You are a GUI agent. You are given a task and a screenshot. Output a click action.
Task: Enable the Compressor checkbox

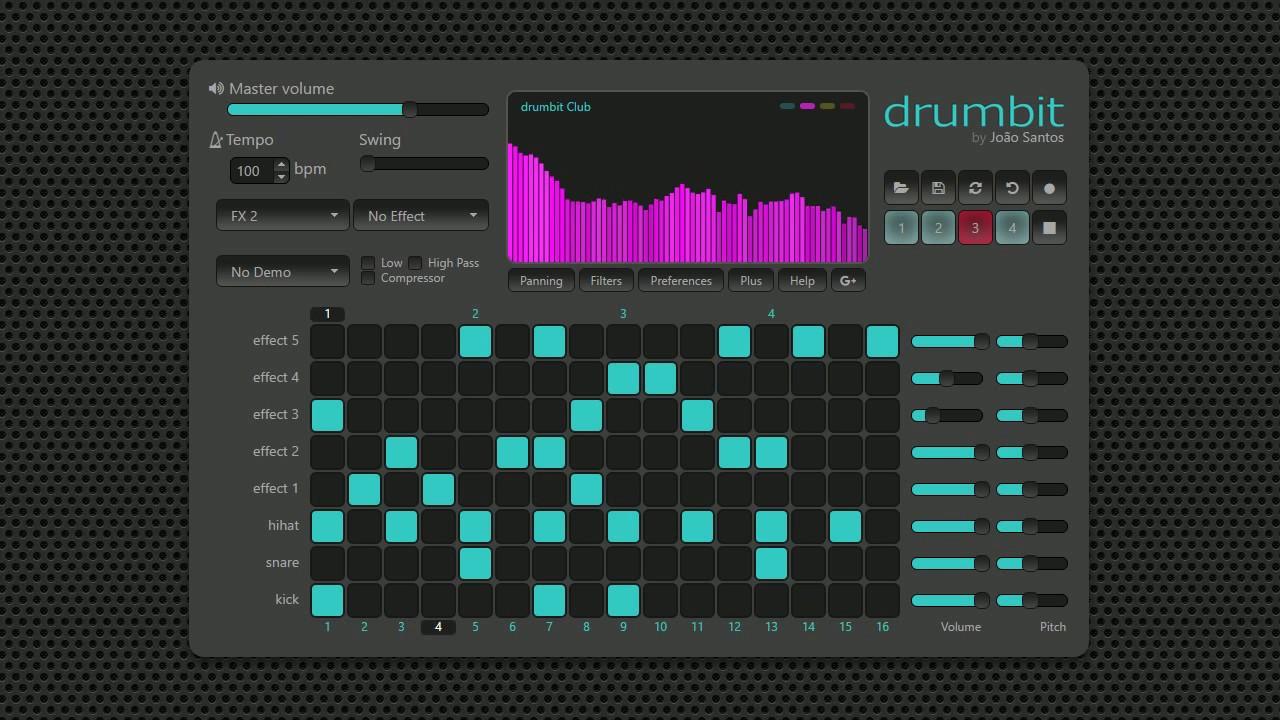pos(368,278)
